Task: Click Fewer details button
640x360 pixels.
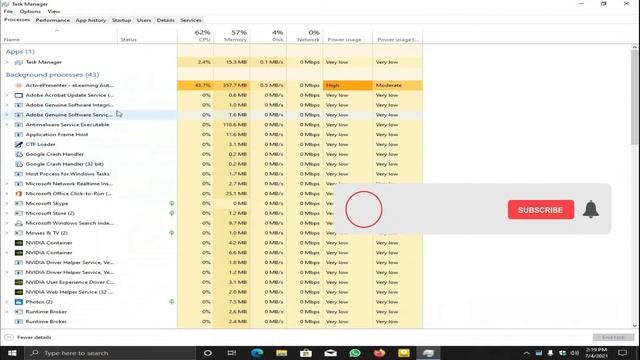Action: pos(28,337)
